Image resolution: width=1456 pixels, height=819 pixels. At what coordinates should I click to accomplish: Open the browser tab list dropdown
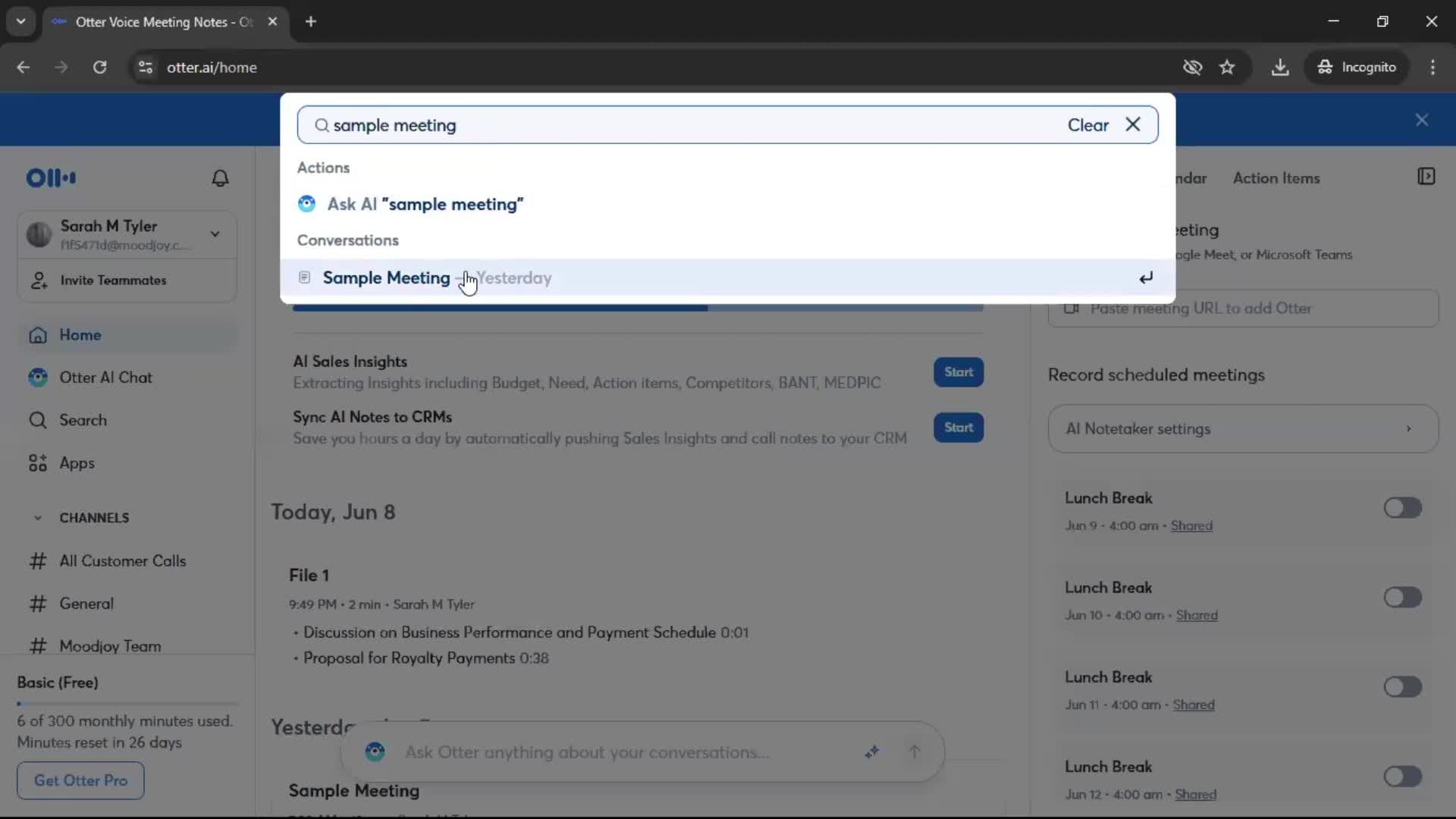[20, 21]
